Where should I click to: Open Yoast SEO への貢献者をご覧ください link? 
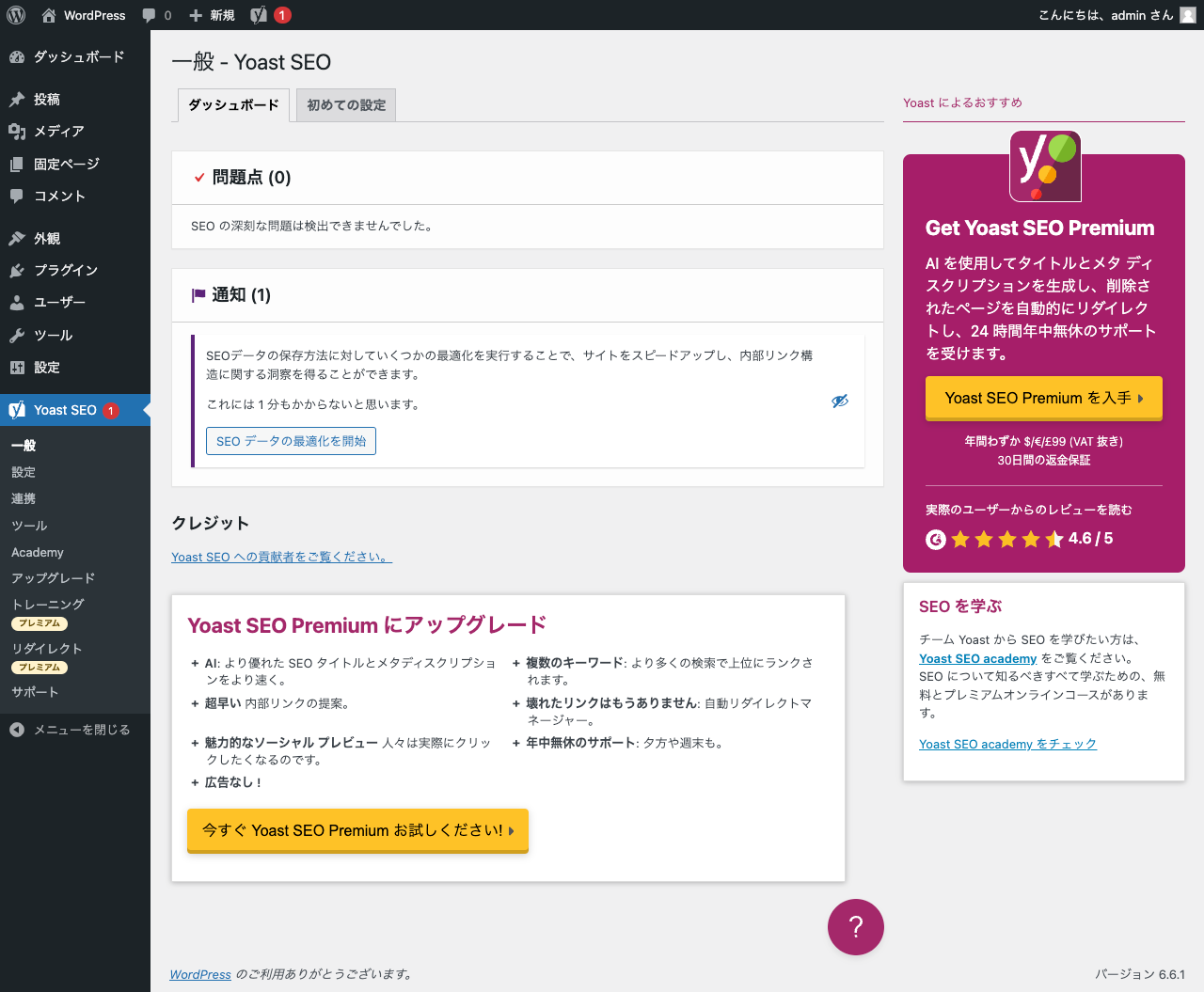pos(281,557)
